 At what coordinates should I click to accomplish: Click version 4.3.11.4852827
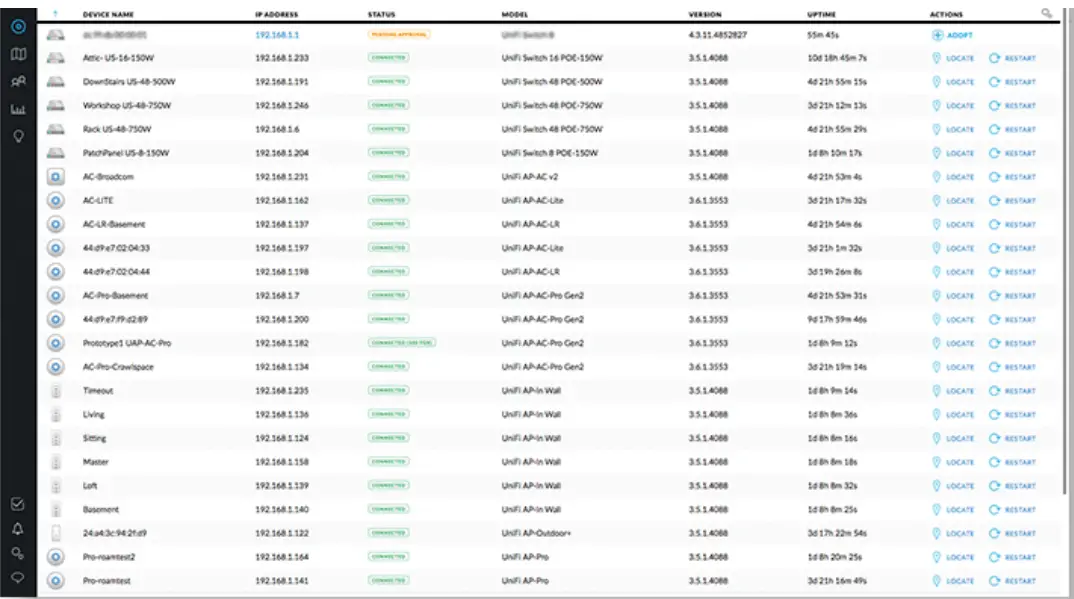point(717,35)
